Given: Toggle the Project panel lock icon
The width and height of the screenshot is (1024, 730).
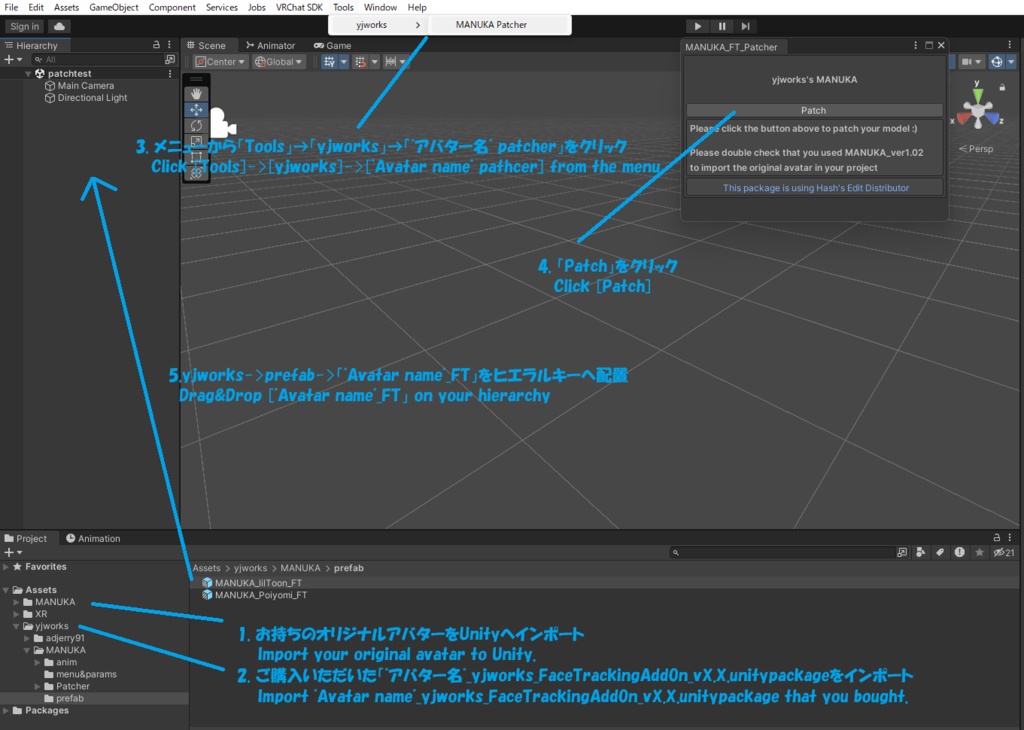Looking at the screenshot, I should [997, 537].
